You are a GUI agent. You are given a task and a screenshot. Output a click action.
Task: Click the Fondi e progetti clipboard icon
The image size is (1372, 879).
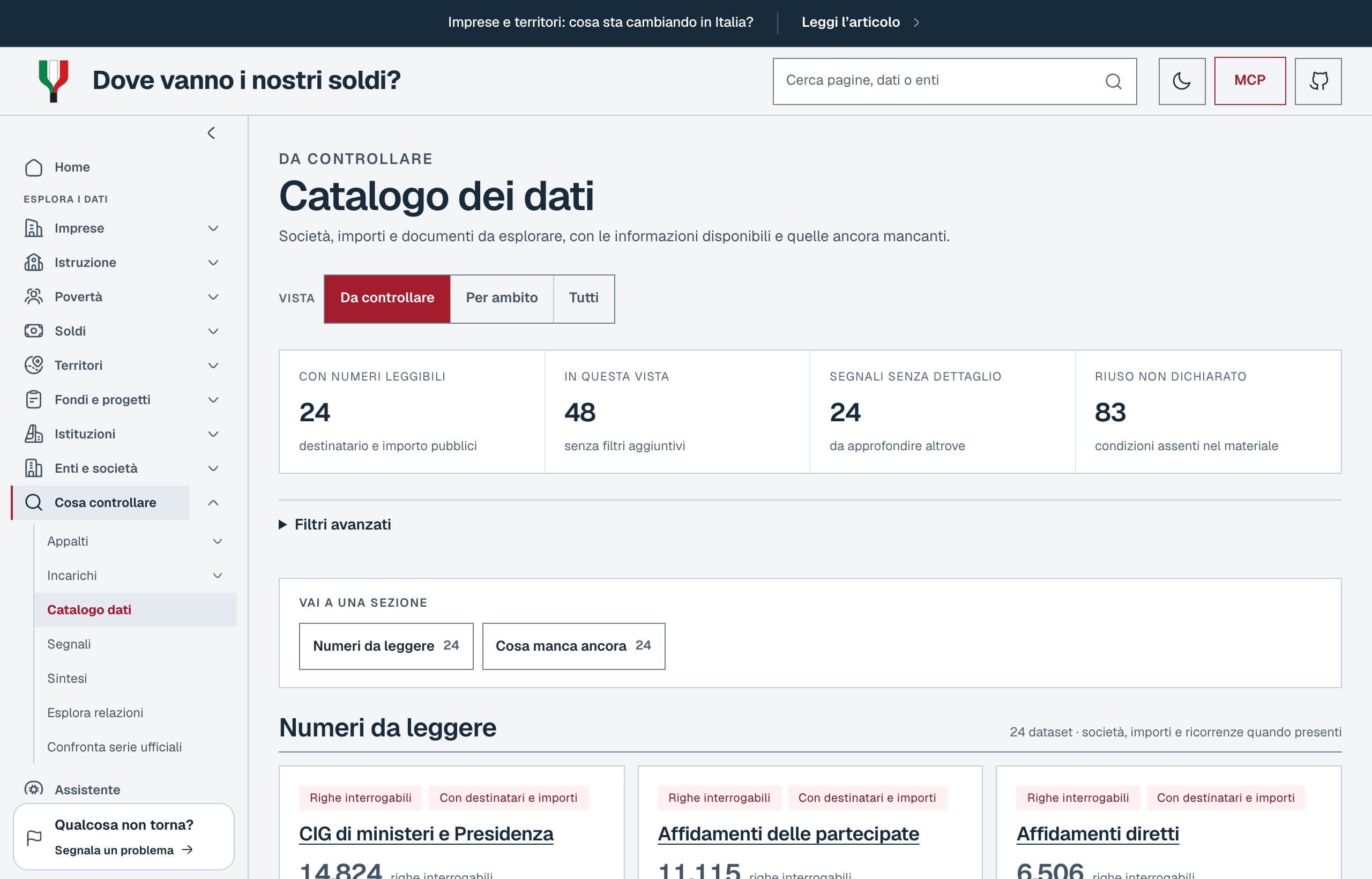pos(34,399)
